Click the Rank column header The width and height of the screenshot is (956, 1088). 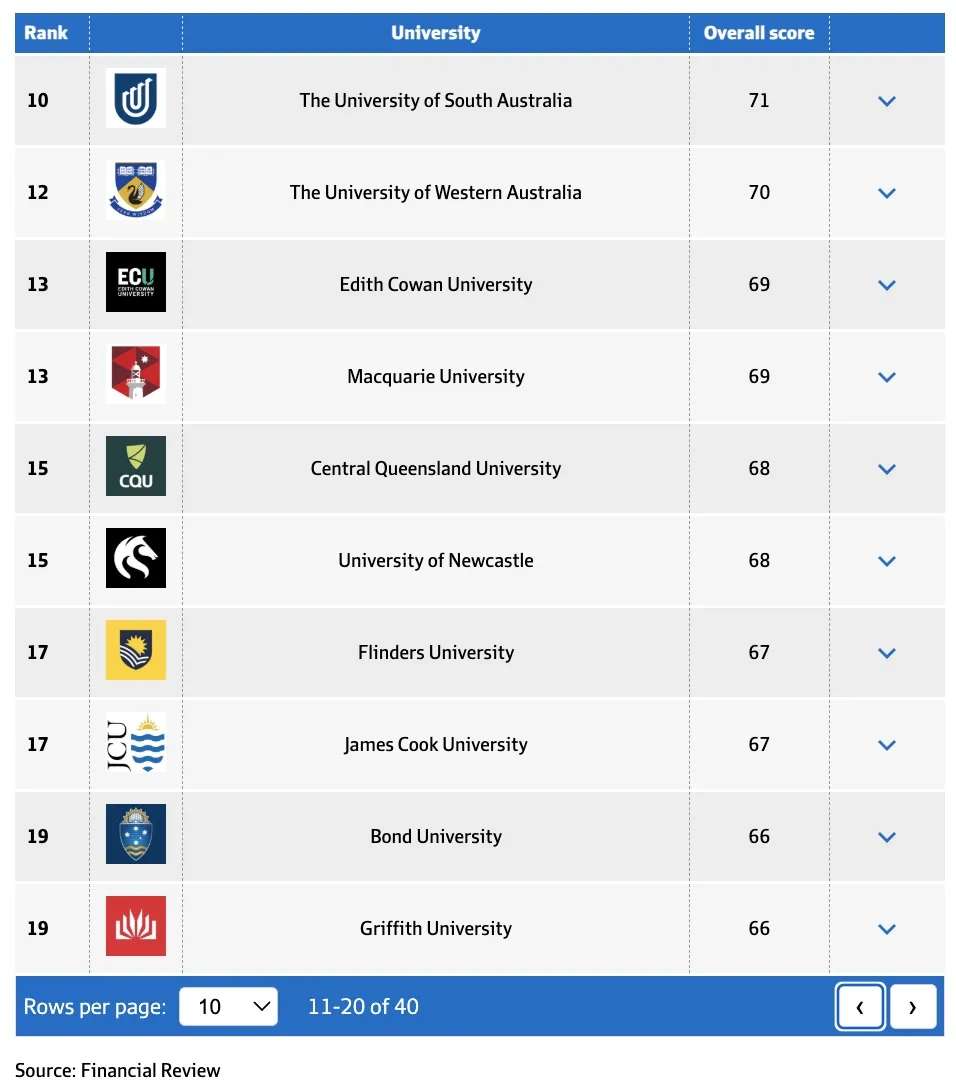click(46, 33)
